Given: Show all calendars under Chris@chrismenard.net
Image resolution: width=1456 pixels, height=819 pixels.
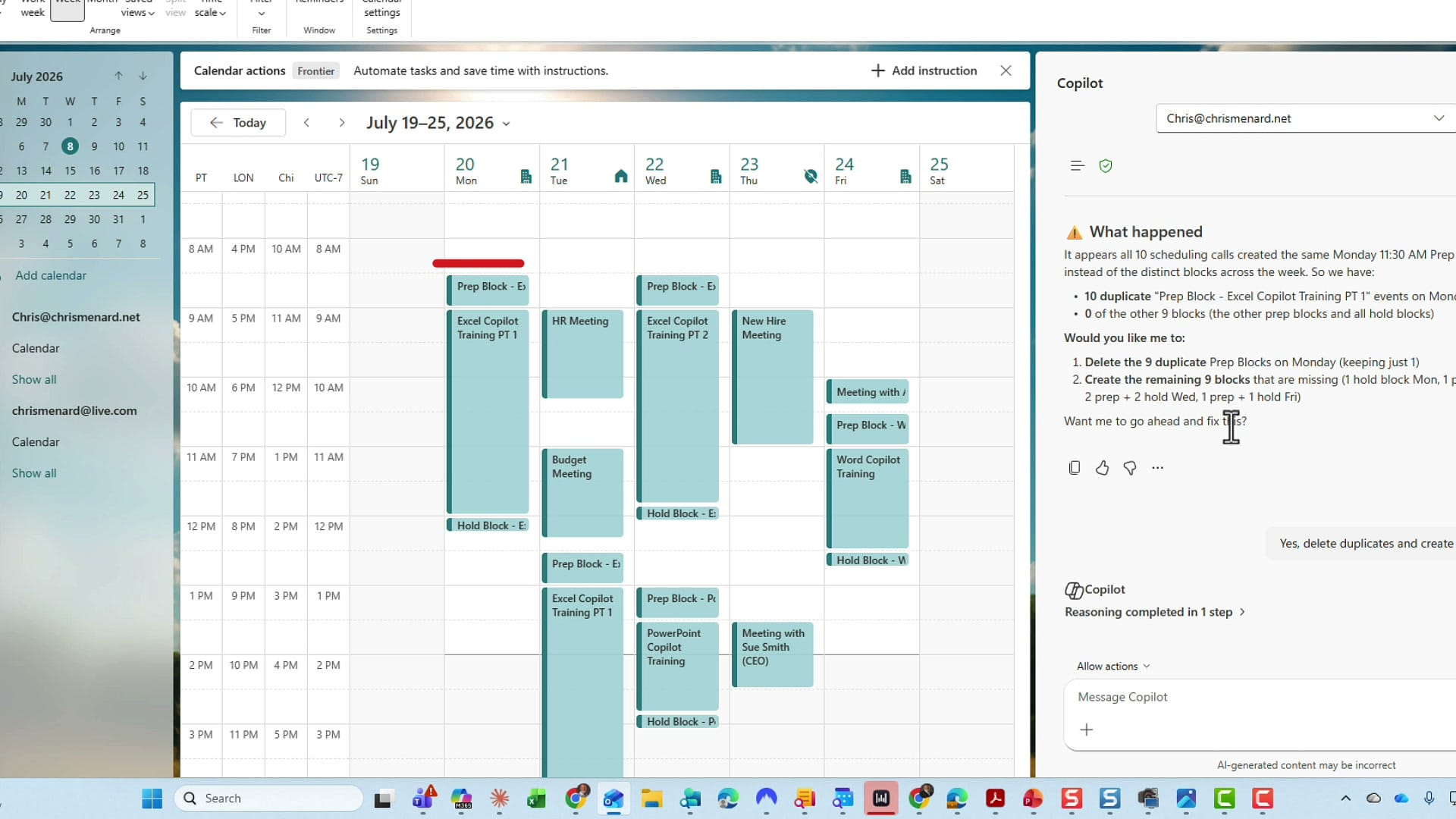Looking at the screenshot, I should click(x=34, y=379).
